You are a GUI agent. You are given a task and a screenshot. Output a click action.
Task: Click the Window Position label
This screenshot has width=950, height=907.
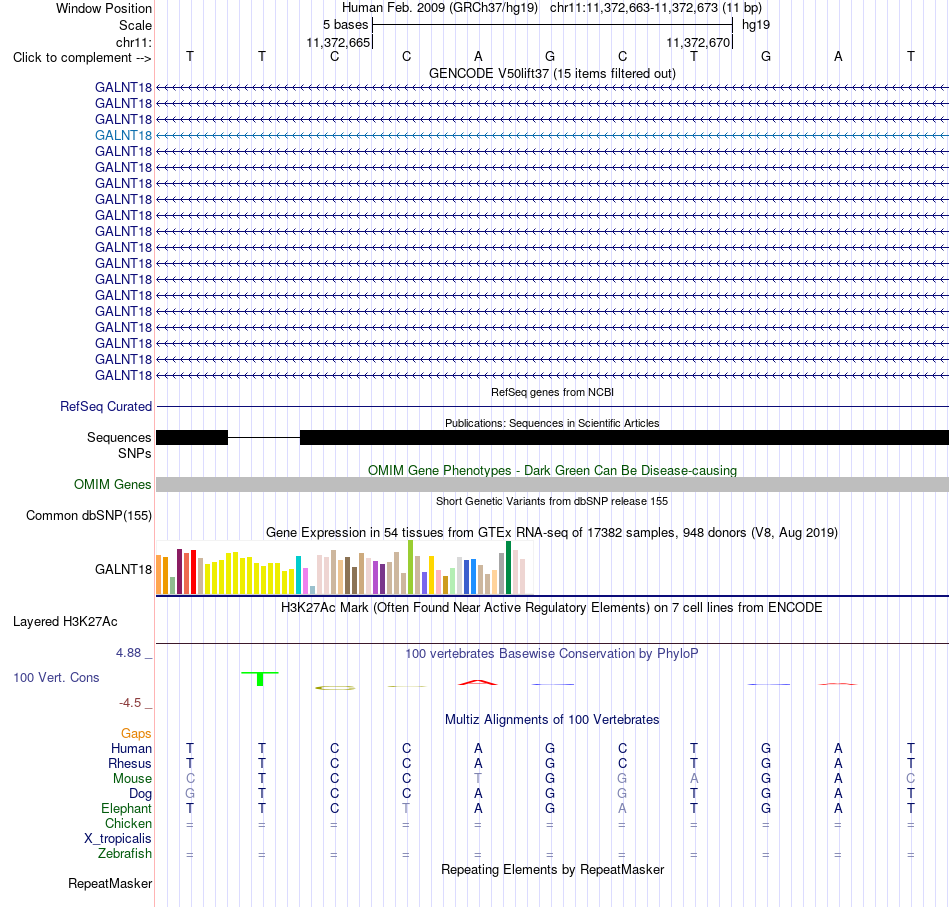[x=104, y=8]
